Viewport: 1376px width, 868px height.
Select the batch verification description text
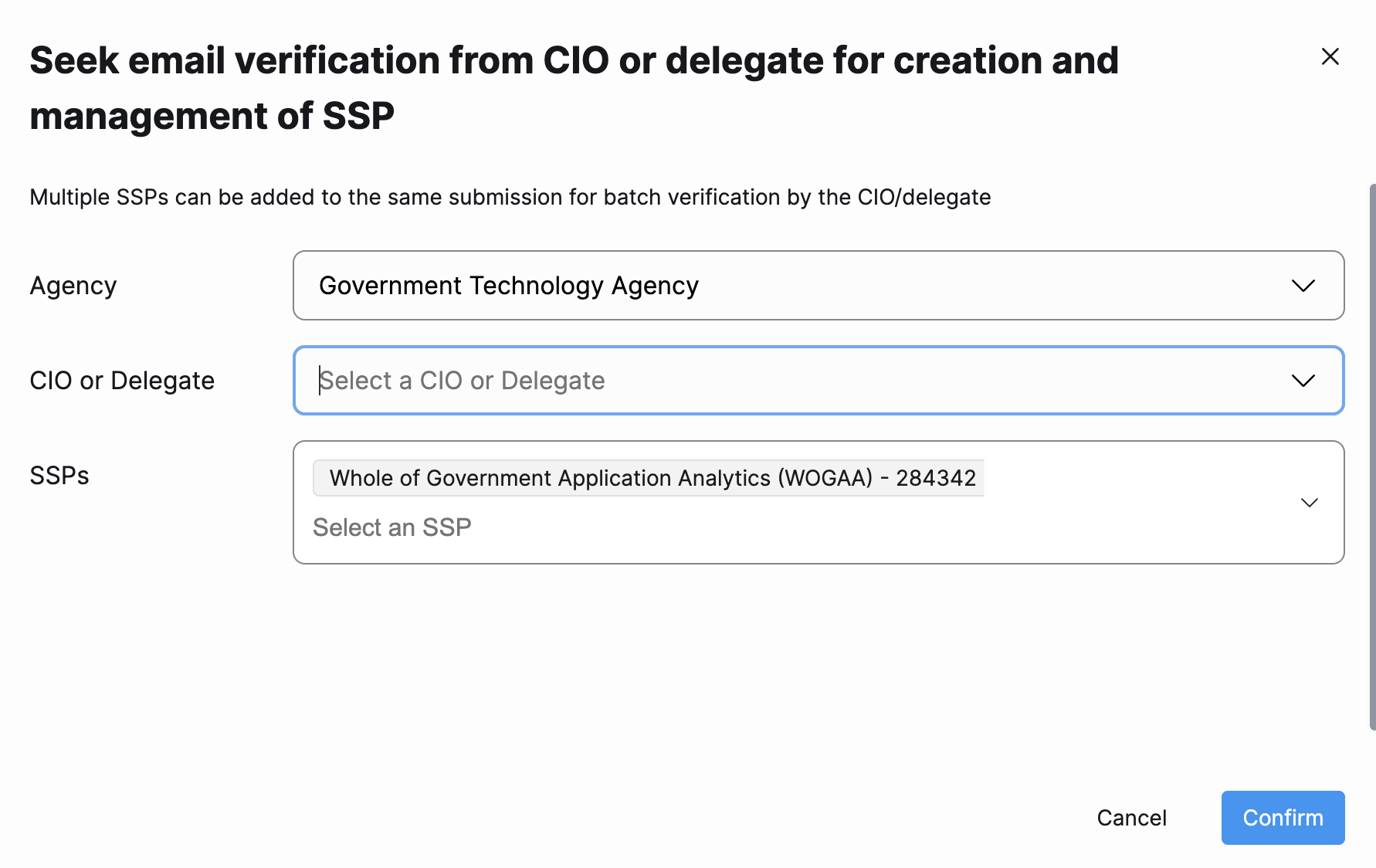(510, 197)
